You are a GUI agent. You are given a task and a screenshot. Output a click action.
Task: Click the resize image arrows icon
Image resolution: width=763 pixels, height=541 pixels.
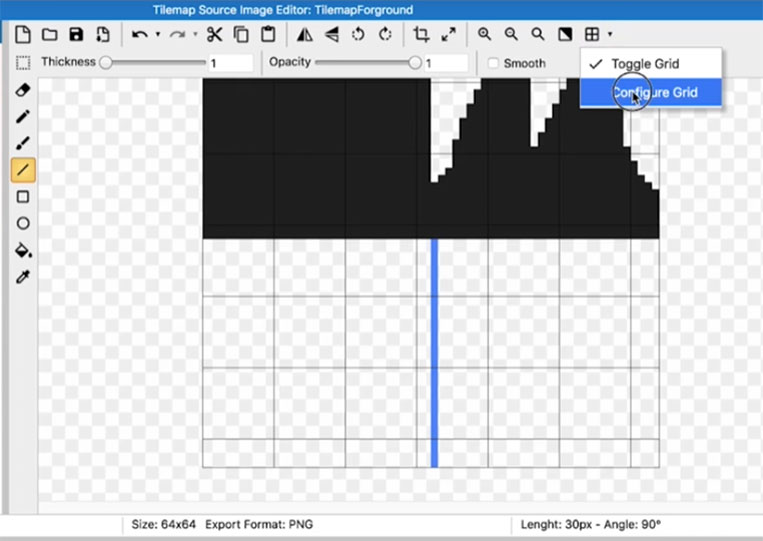pos(448,35)
